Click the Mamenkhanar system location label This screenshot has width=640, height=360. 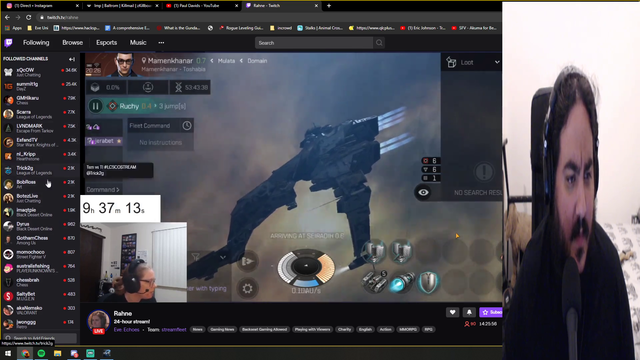click(170, 60)
